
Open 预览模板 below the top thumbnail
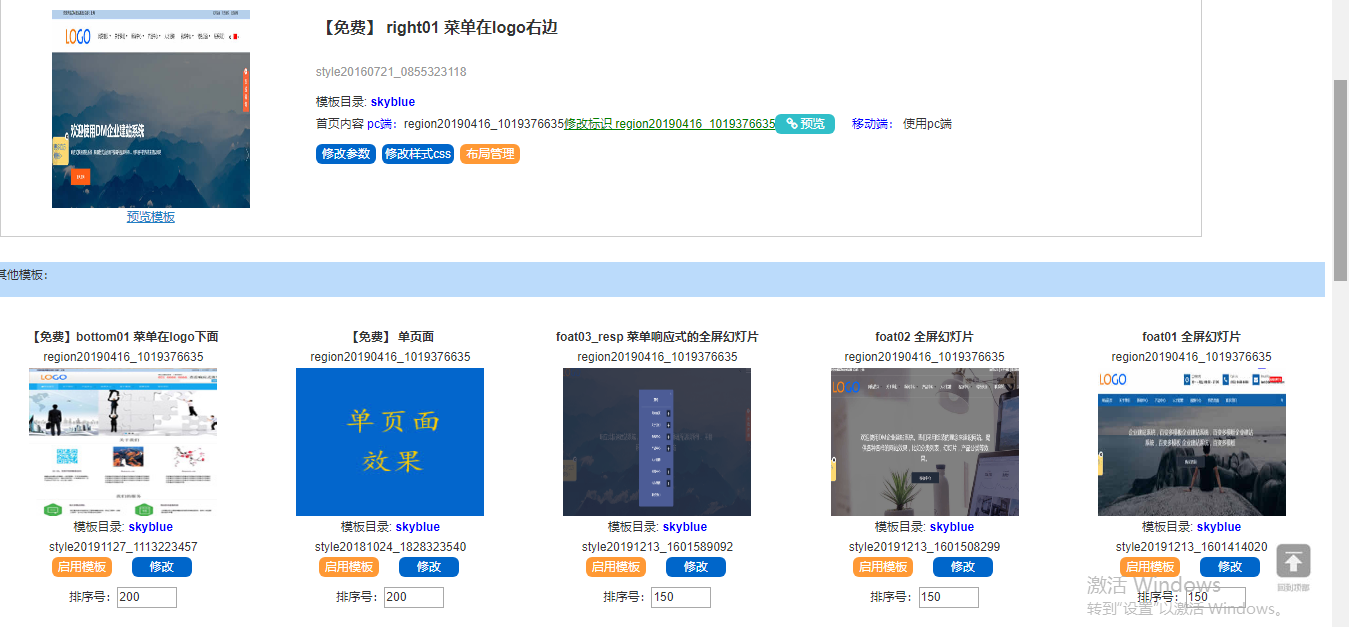pyautogui.click(x=150, y=216)
